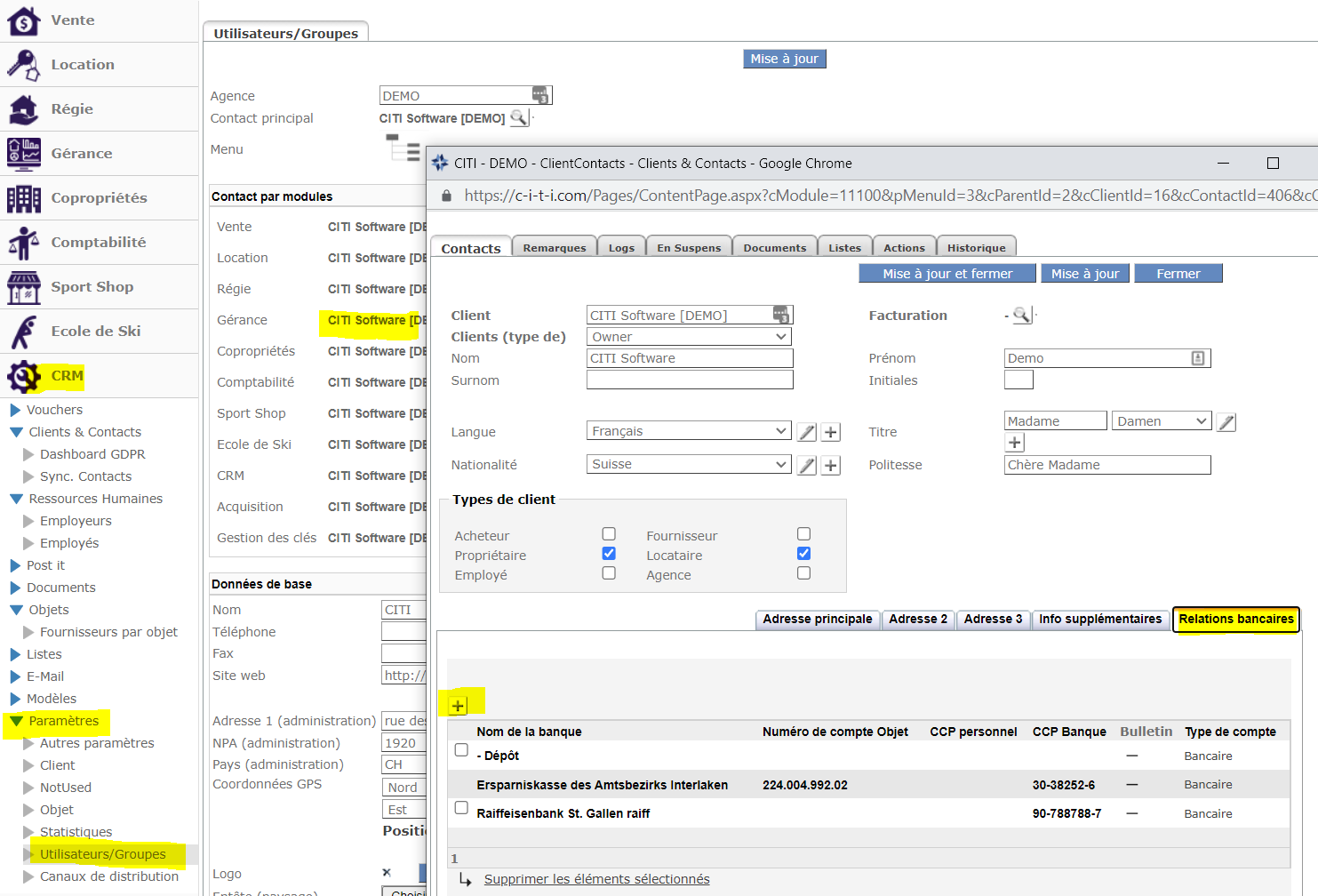Open Utilisateurs/Groupes in the sidebar
Screen dimensions: 1318x896
[x=103, y=854]
